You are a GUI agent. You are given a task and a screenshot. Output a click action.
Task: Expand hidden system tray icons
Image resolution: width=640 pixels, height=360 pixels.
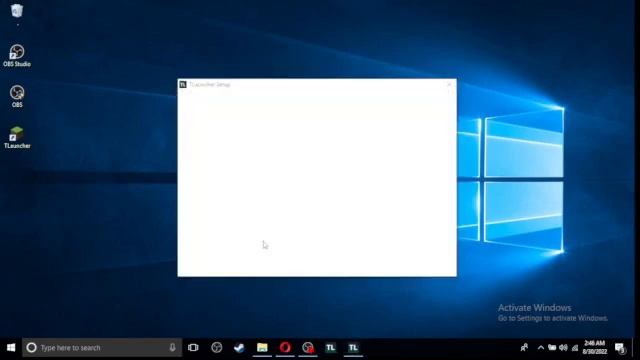tap(541, 348)
